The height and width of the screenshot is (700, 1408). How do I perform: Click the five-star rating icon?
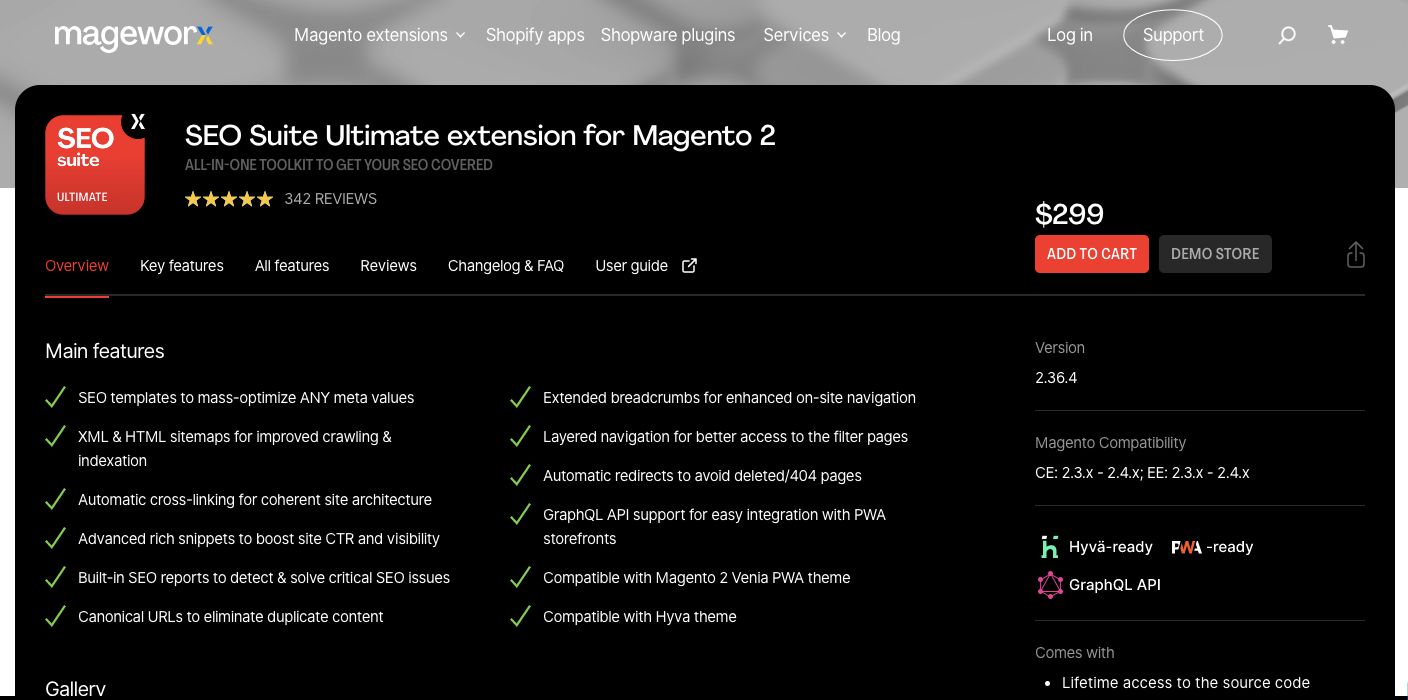228,199
